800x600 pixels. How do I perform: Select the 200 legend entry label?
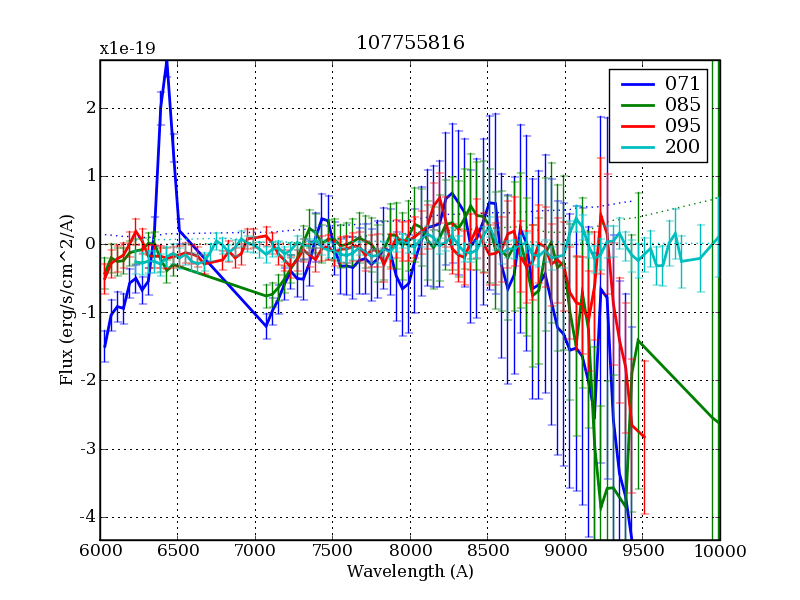coord(682,148)
